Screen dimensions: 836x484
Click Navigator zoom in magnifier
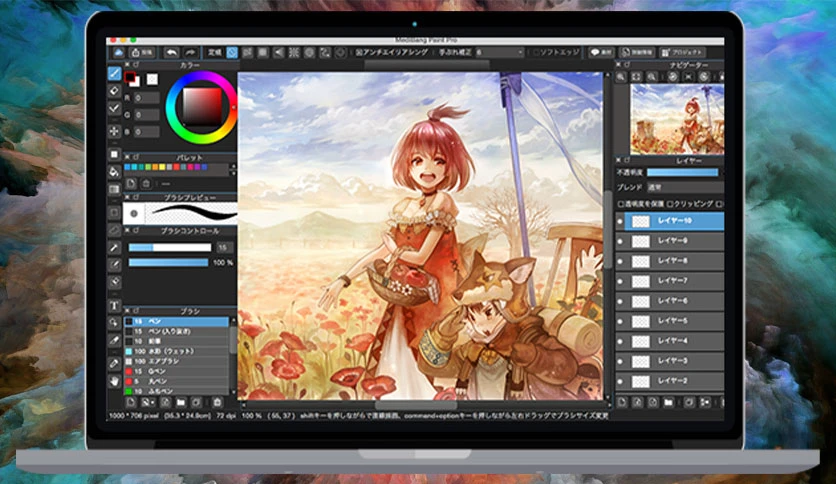[621, 77]
